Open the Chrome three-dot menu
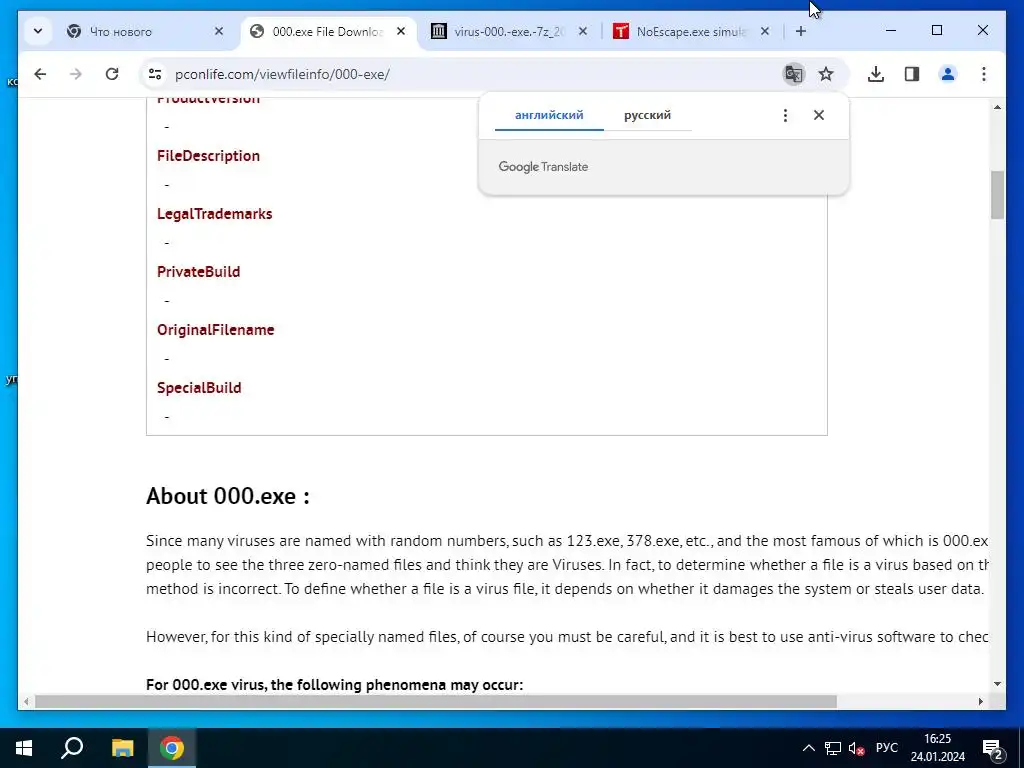The image size is (1024, 768). tap(984, 74)
